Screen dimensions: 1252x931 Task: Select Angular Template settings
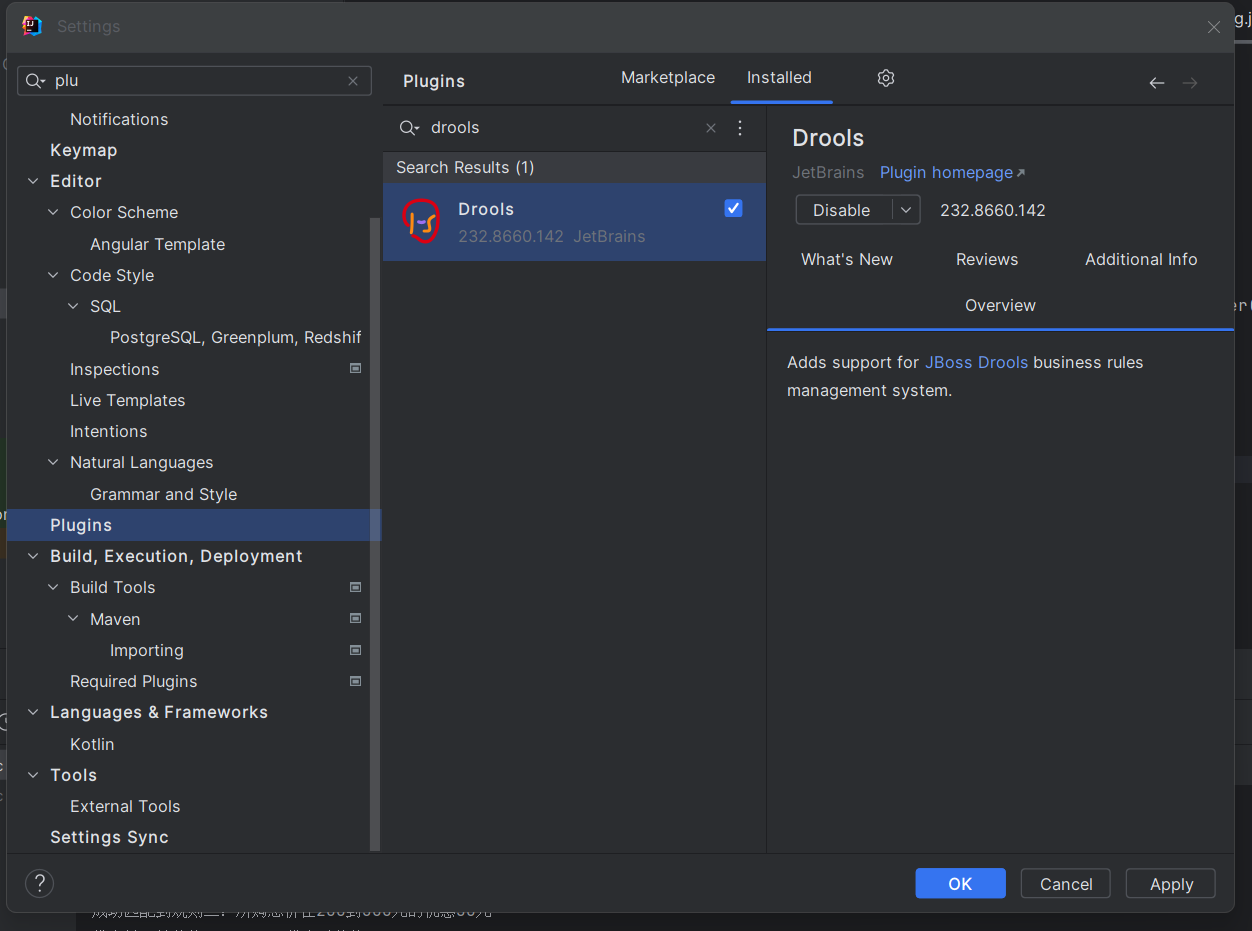click(157, 244)
